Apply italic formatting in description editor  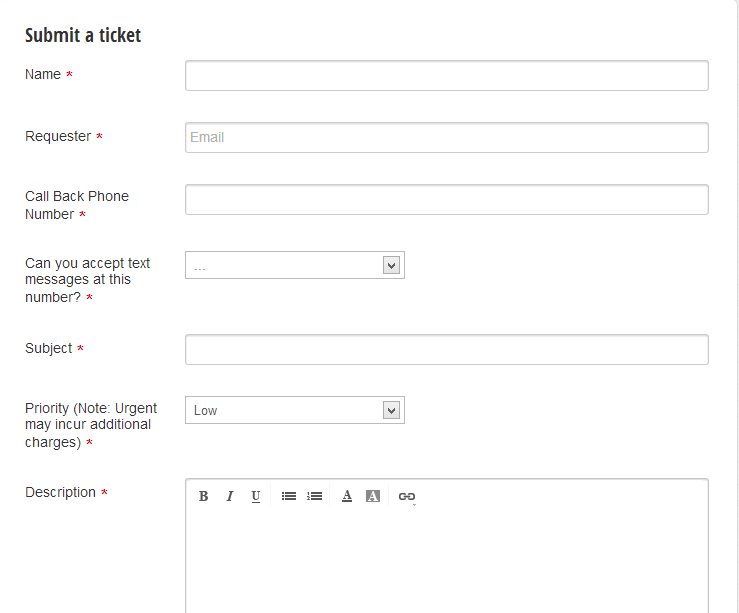pos(230,496)
